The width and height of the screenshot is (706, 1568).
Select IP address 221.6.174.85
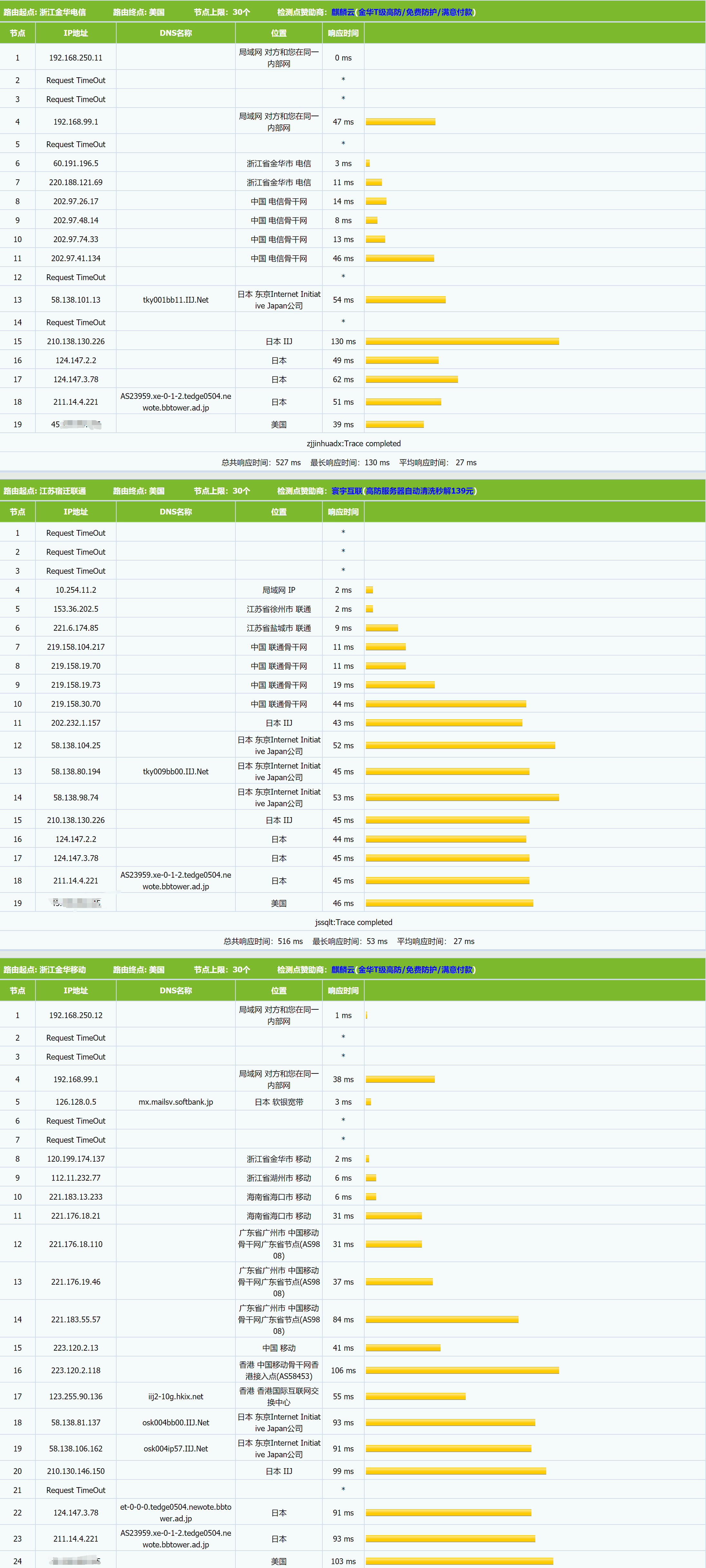76,628
